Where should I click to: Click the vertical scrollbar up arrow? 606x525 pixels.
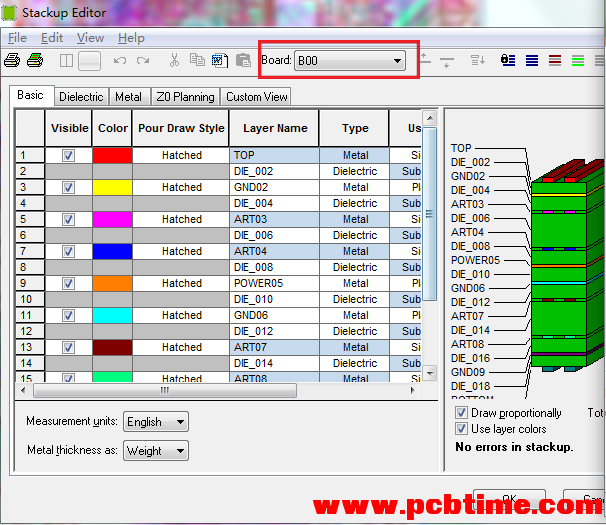point(430,118)
